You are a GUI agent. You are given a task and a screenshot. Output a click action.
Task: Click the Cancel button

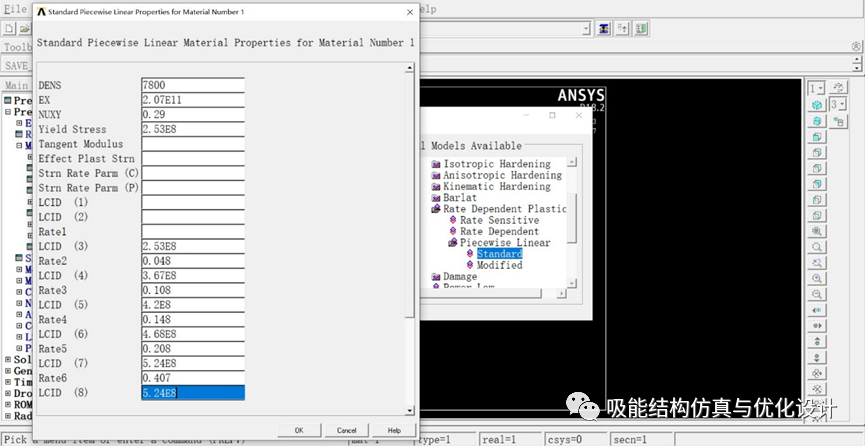point(346,431)
